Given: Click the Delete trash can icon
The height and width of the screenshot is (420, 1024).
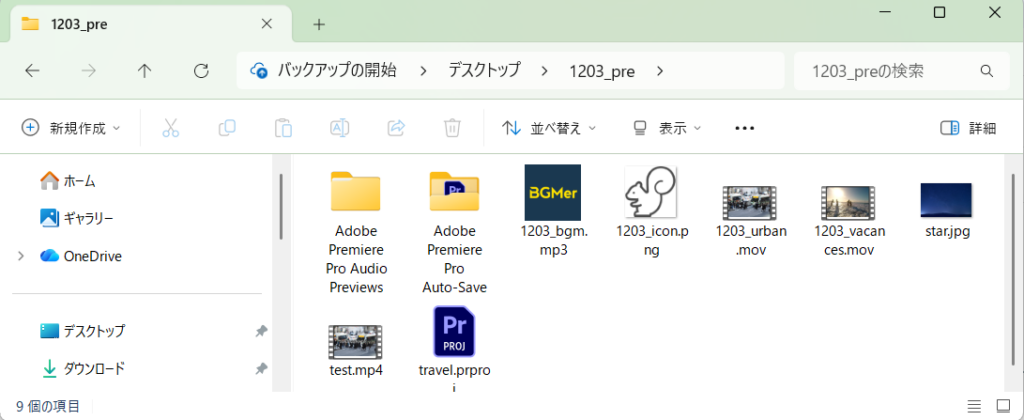Looking at the screenshot, I should pos(452,128).
